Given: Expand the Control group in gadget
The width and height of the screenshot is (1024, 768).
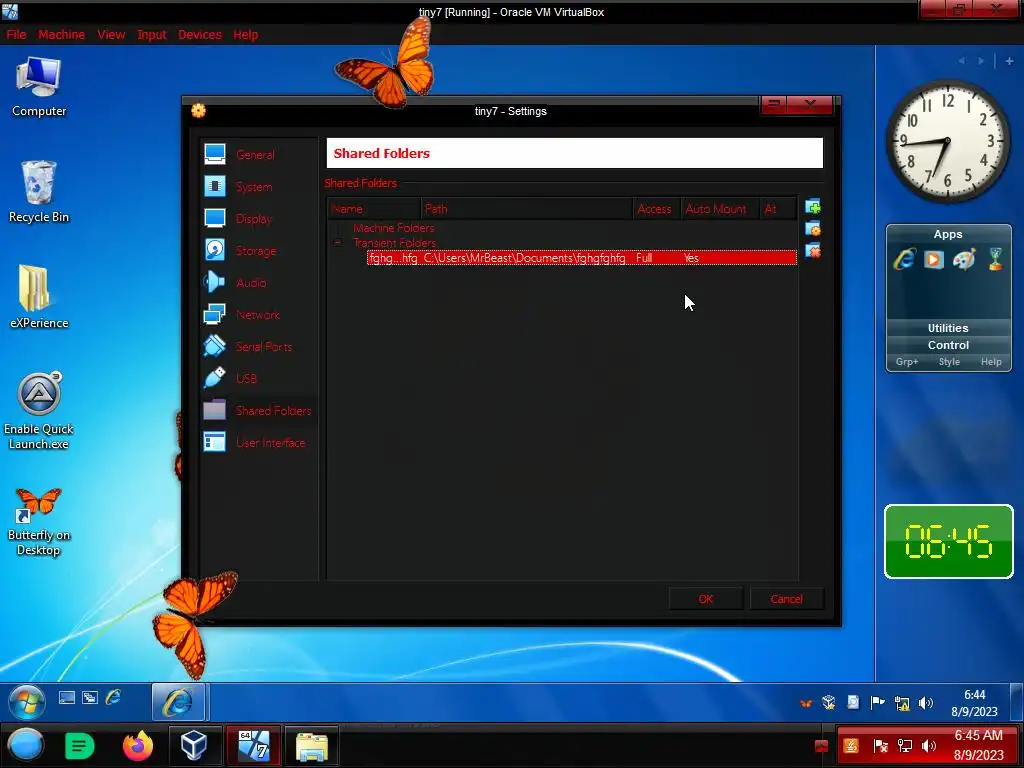Looking at the screenshot, I should coord(948,345).
